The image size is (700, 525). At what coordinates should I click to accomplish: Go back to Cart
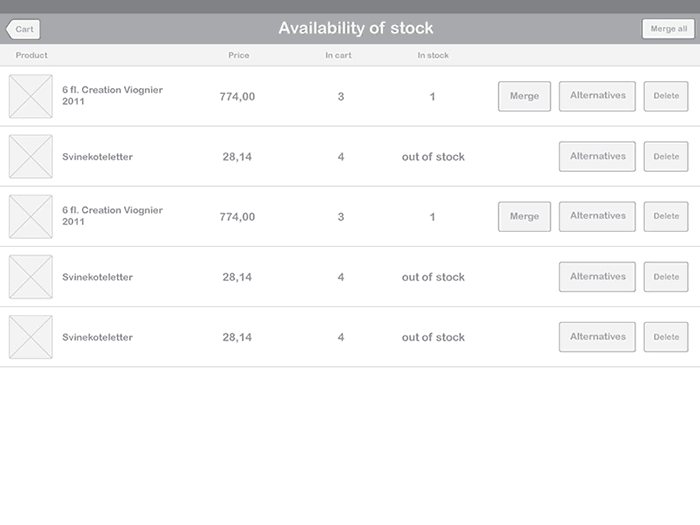coord(23,29)
